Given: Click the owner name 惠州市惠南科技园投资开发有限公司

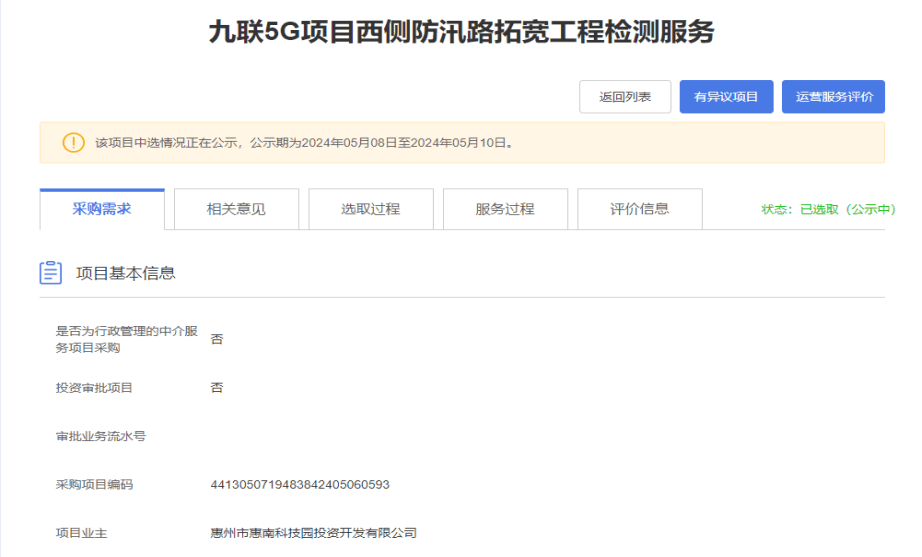Looking at the screenshot, I should click(313, 533).
